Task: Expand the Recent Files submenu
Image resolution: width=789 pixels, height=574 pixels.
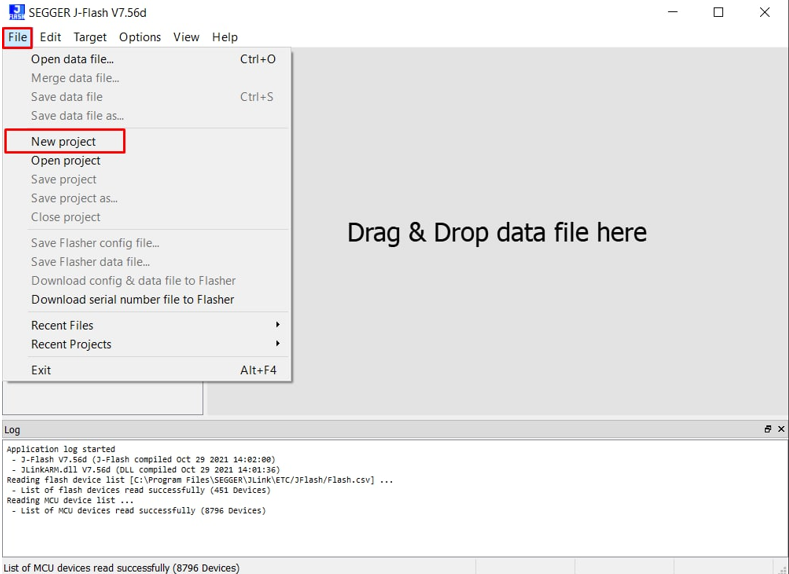Action: click(x=147, y=325)
